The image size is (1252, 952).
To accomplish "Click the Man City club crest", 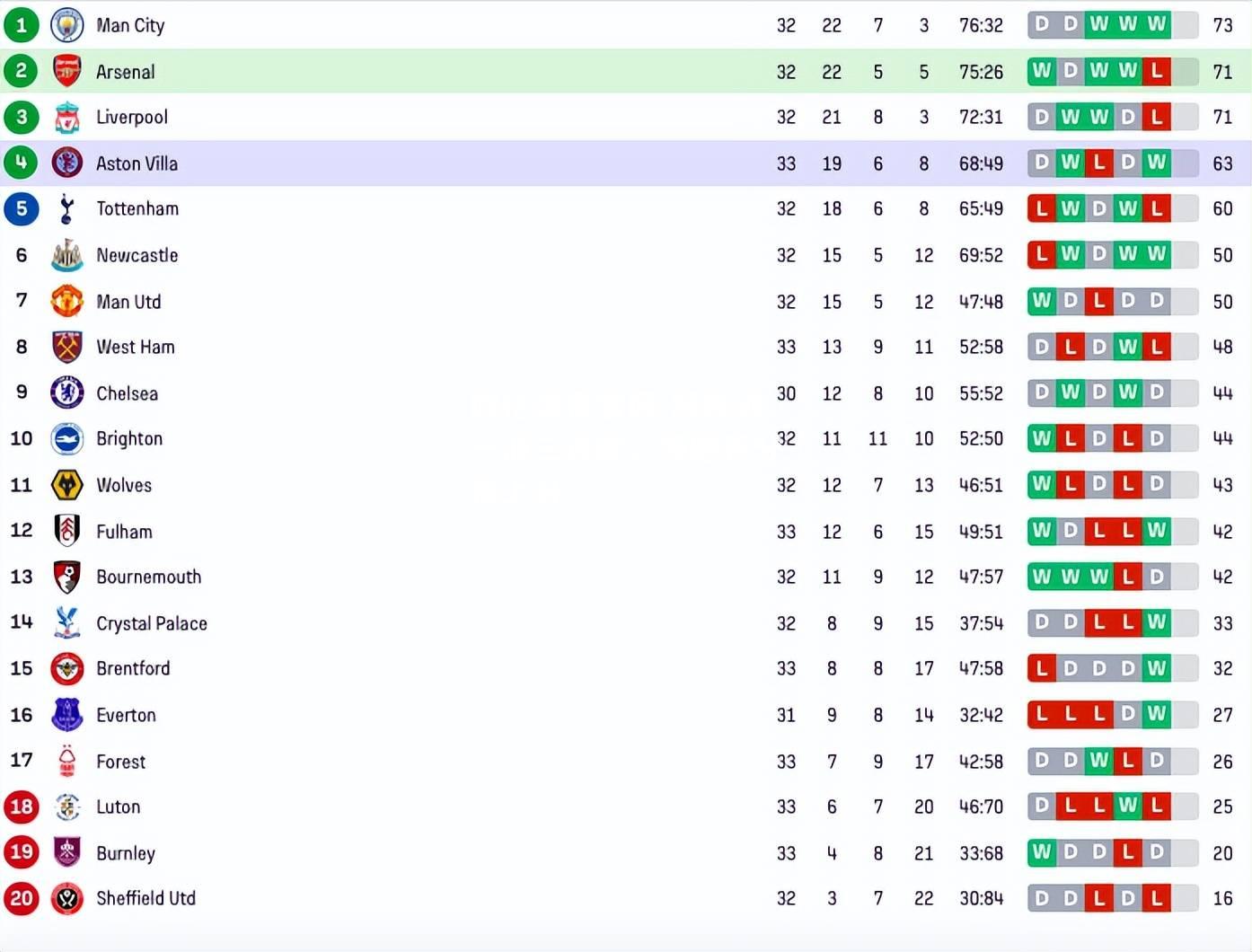I will tap(67, 25).
